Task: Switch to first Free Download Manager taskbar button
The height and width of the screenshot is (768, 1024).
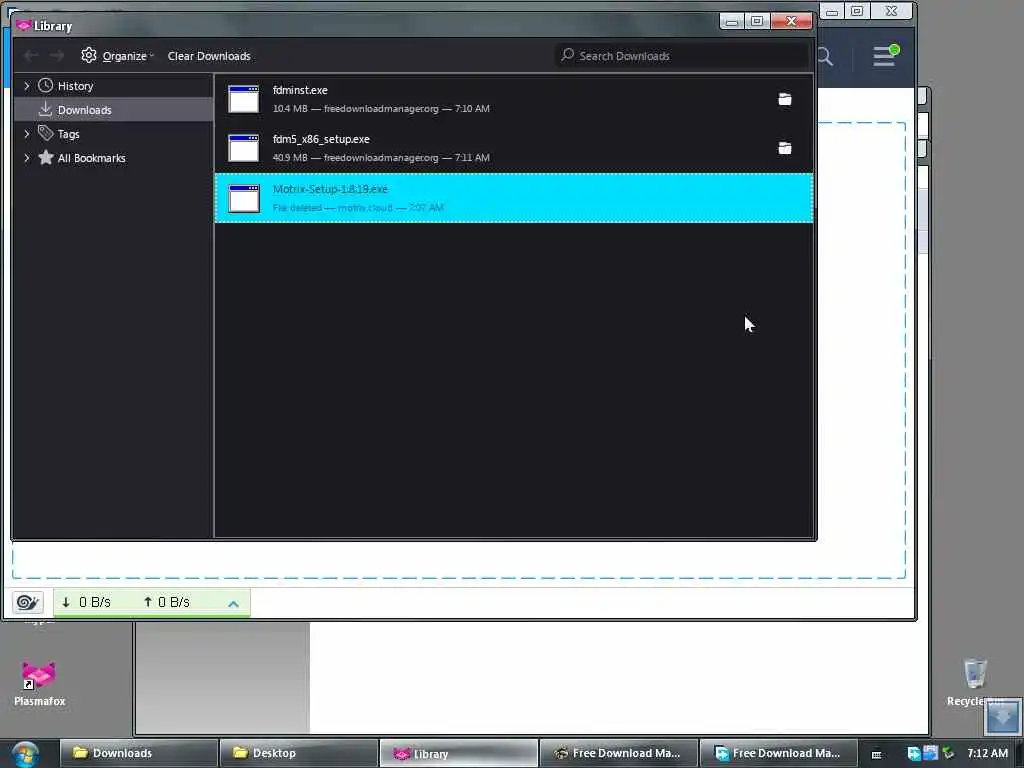Action: click(x=618, y=753)
